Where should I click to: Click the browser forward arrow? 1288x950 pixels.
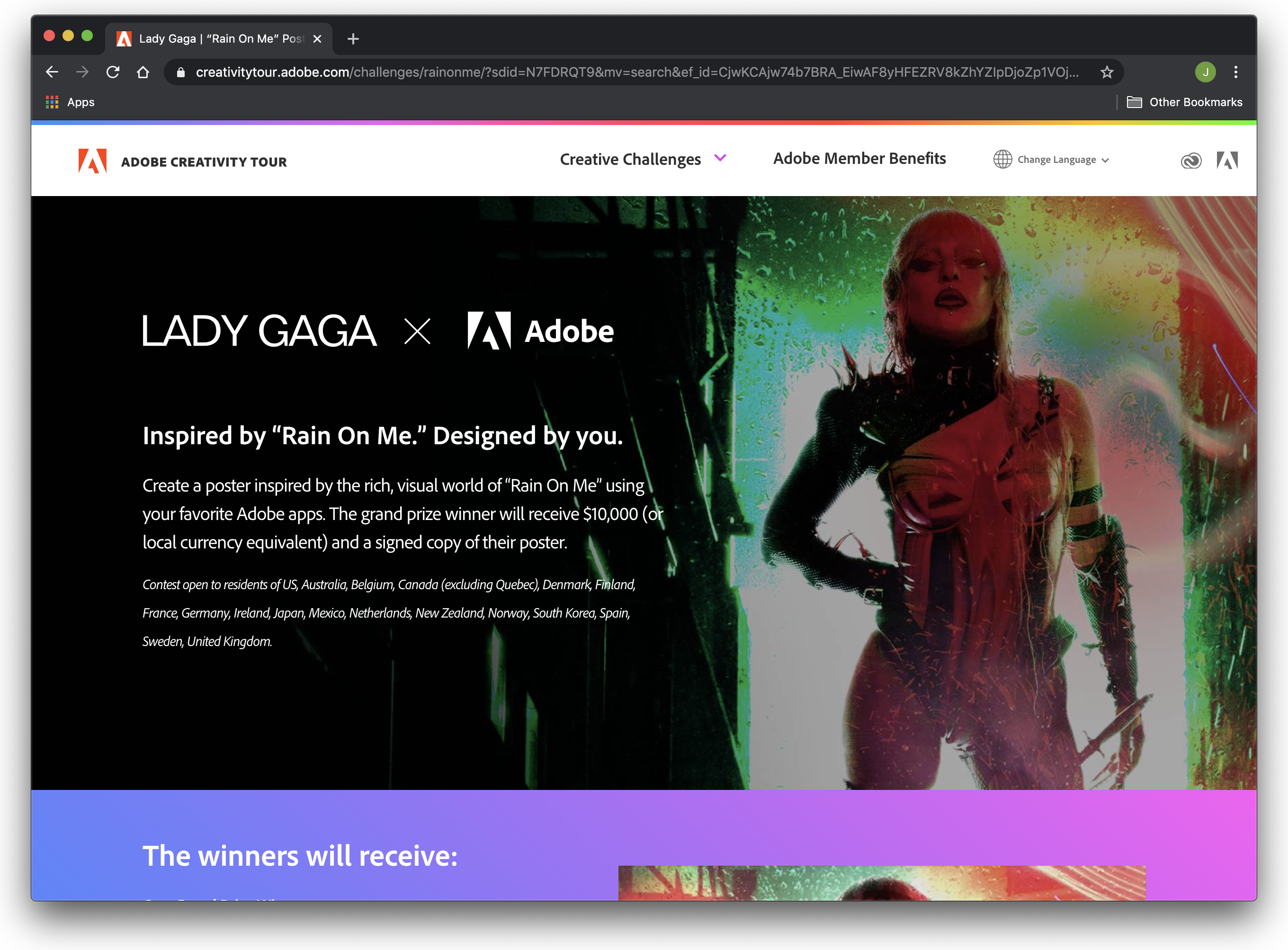[82, 72]
